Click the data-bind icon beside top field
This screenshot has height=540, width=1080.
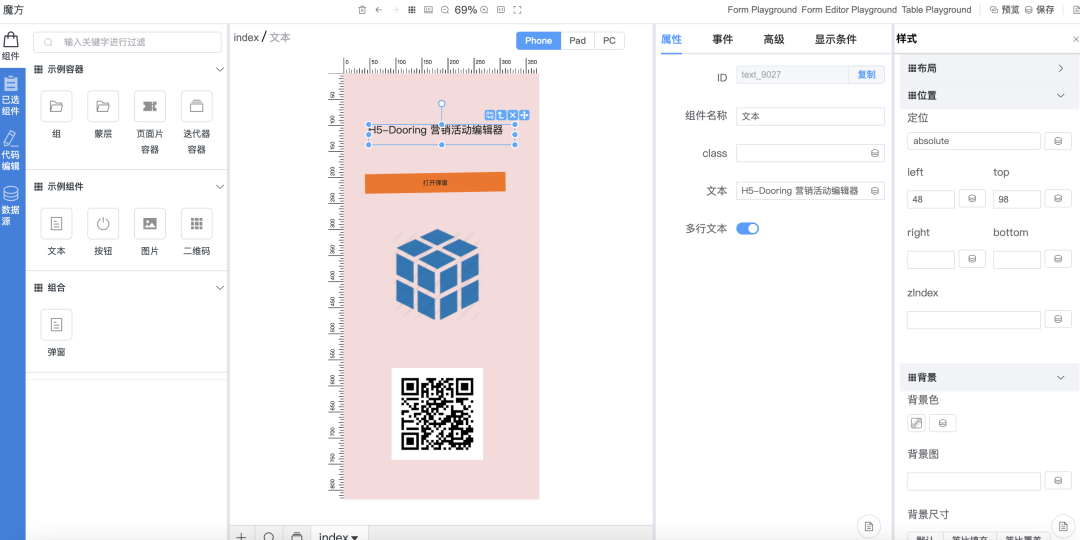1058,199
